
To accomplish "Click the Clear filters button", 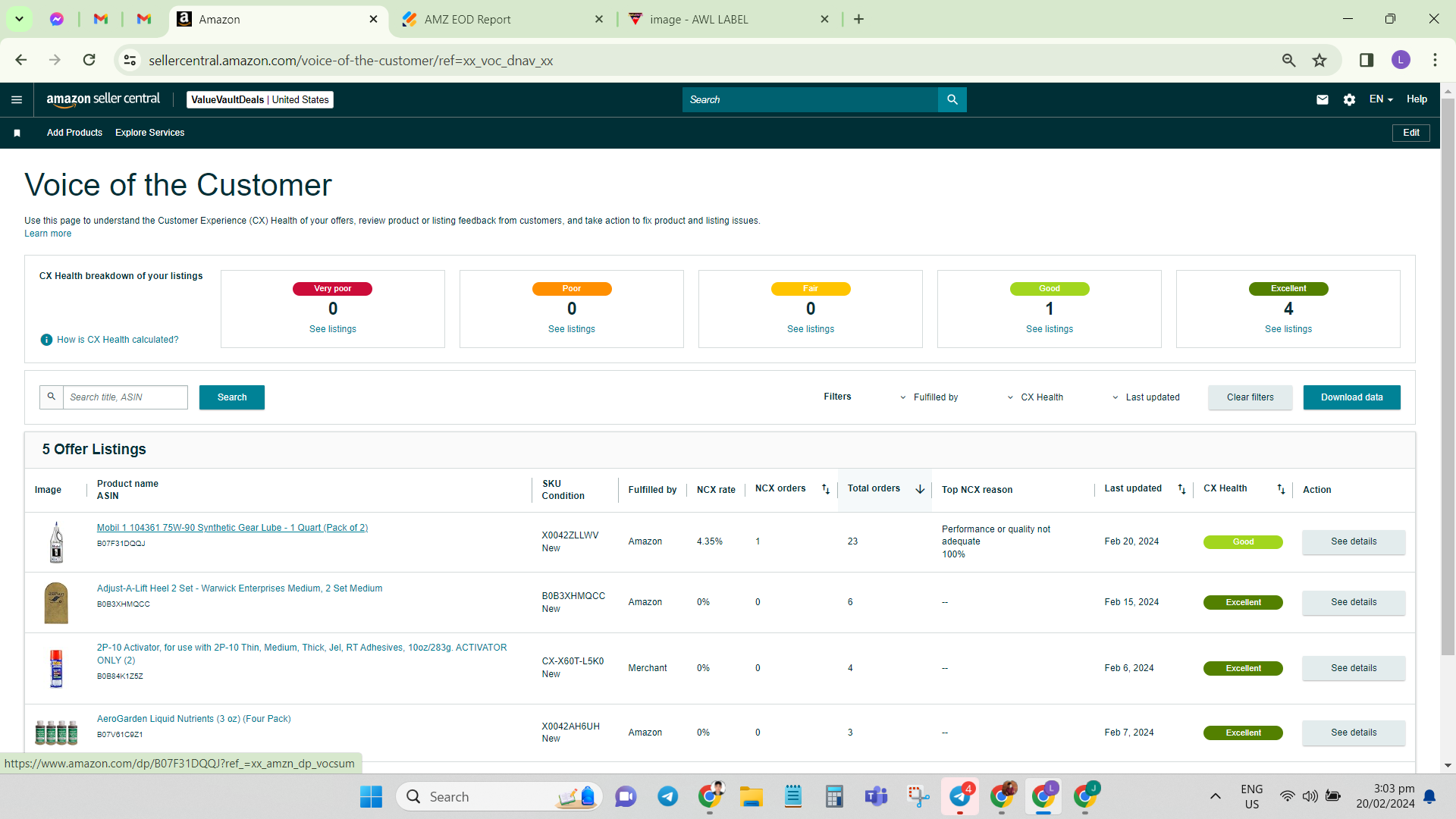I will pos(1250,397).
